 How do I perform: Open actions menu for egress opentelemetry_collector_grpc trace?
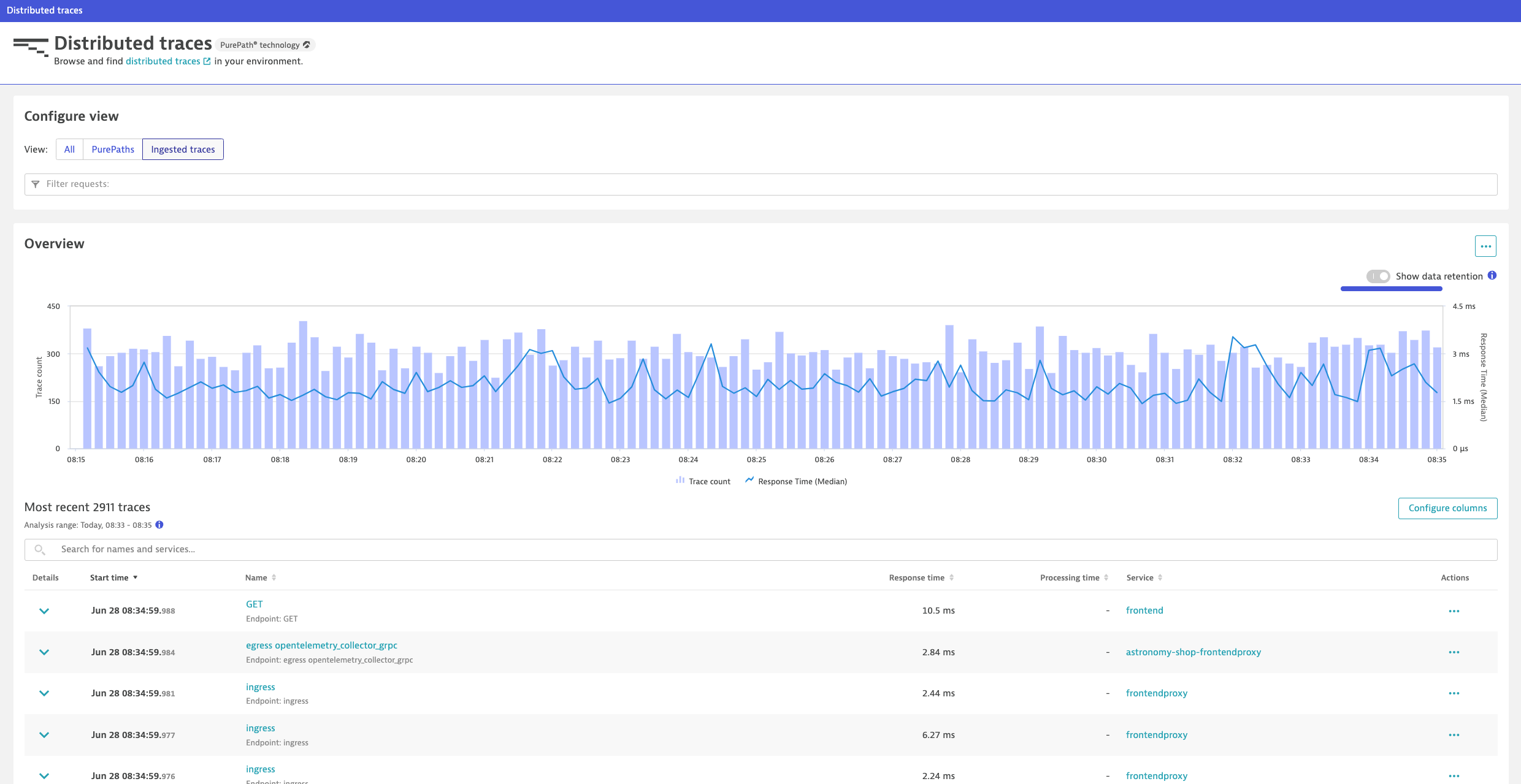click(1454, 652)
